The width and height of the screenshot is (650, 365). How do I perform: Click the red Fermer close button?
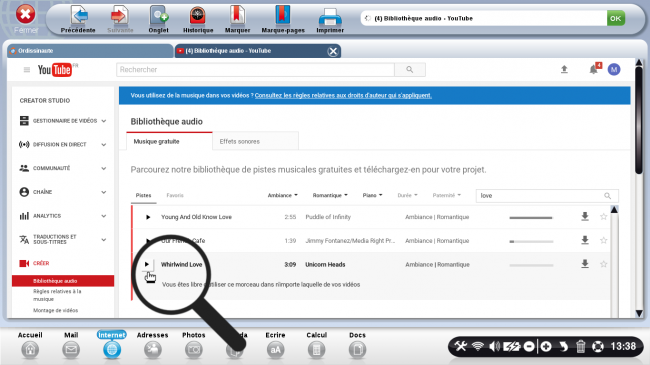tap(25, 15)
